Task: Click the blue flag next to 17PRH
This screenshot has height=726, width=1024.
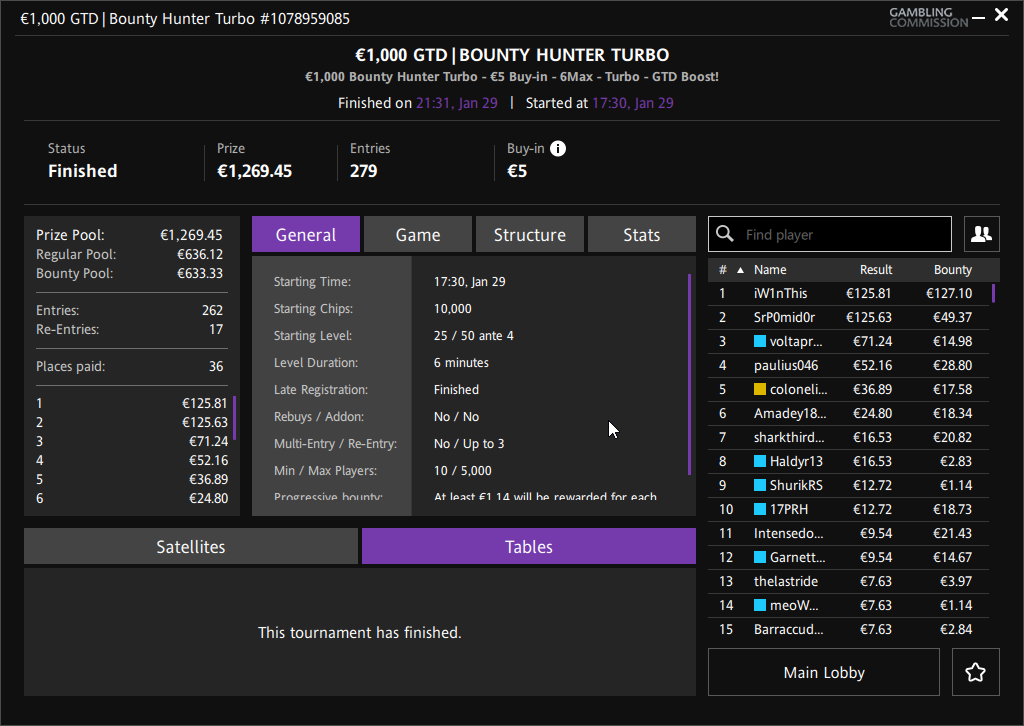Action: (x=760, y=509)
